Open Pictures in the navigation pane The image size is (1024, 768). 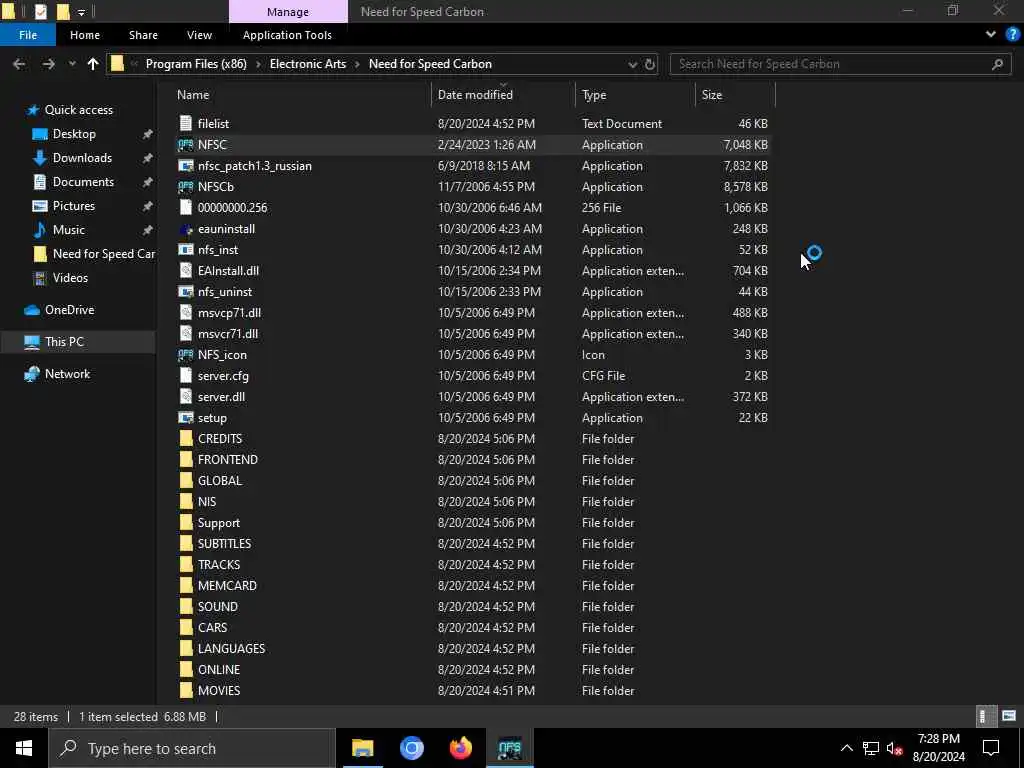(x=73, y=206)
